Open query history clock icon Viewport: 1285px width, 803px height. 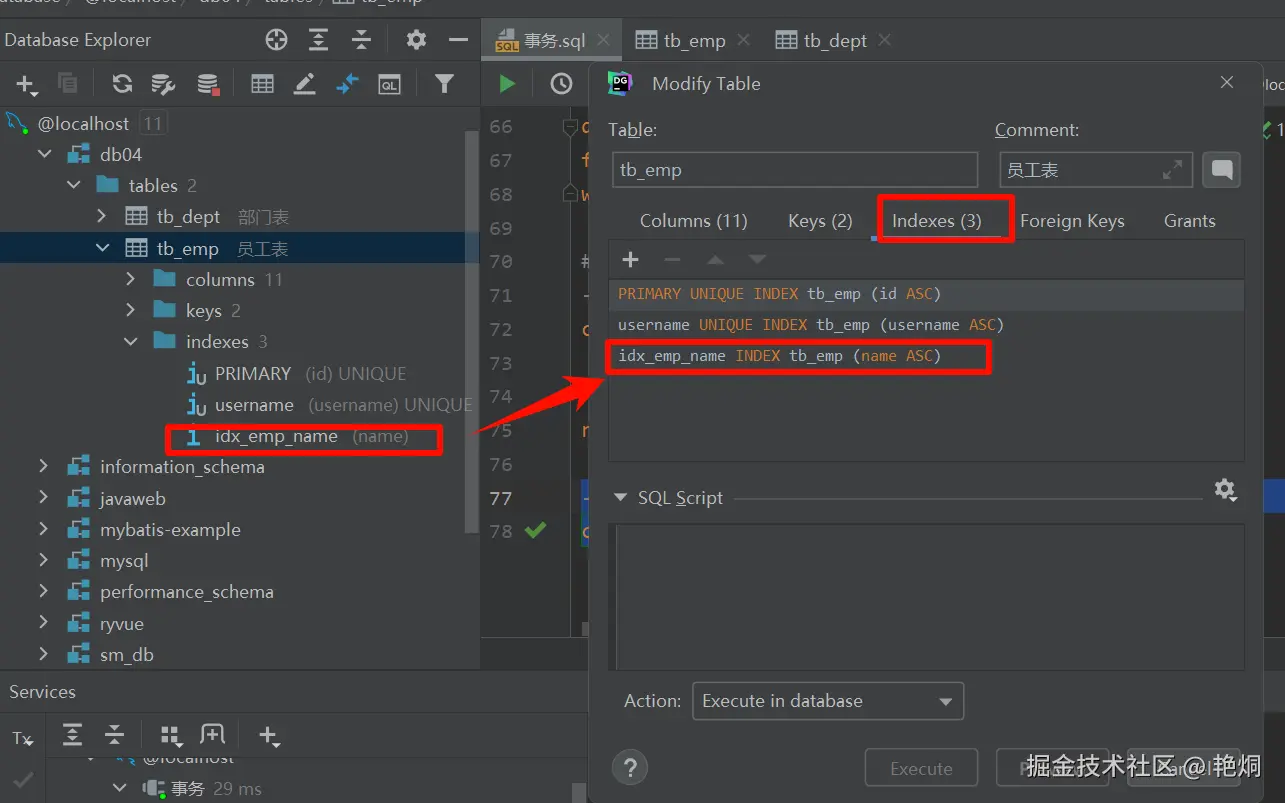(x=561, y=84)
